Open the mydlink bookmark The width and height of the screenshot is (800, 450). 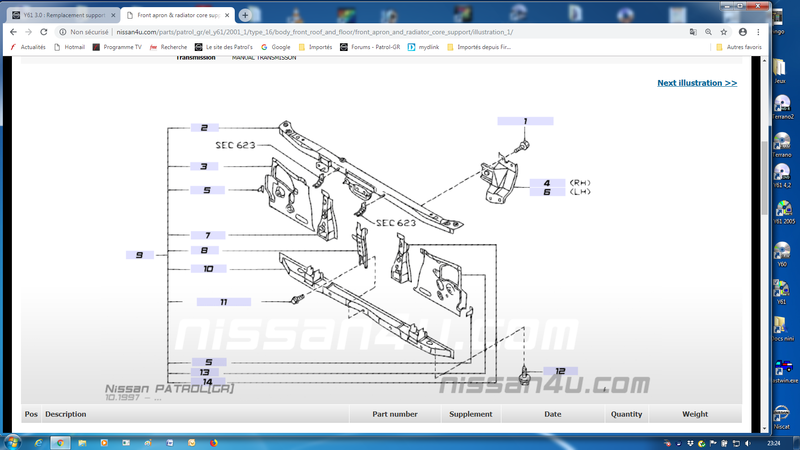click(x=423, y=47)
